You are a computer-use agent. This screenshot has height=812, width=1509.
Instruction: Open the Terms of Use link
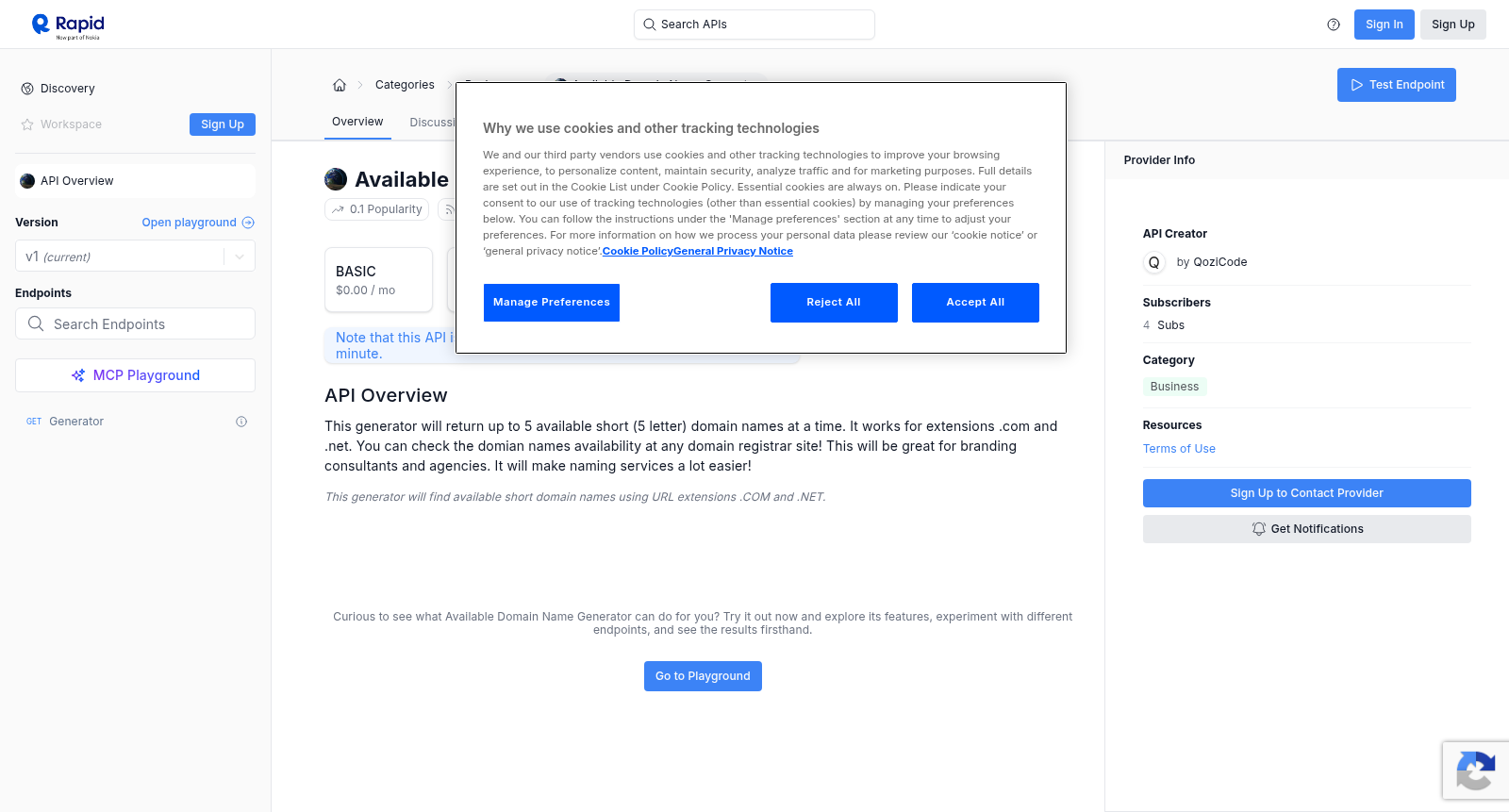pos(1179,449)
